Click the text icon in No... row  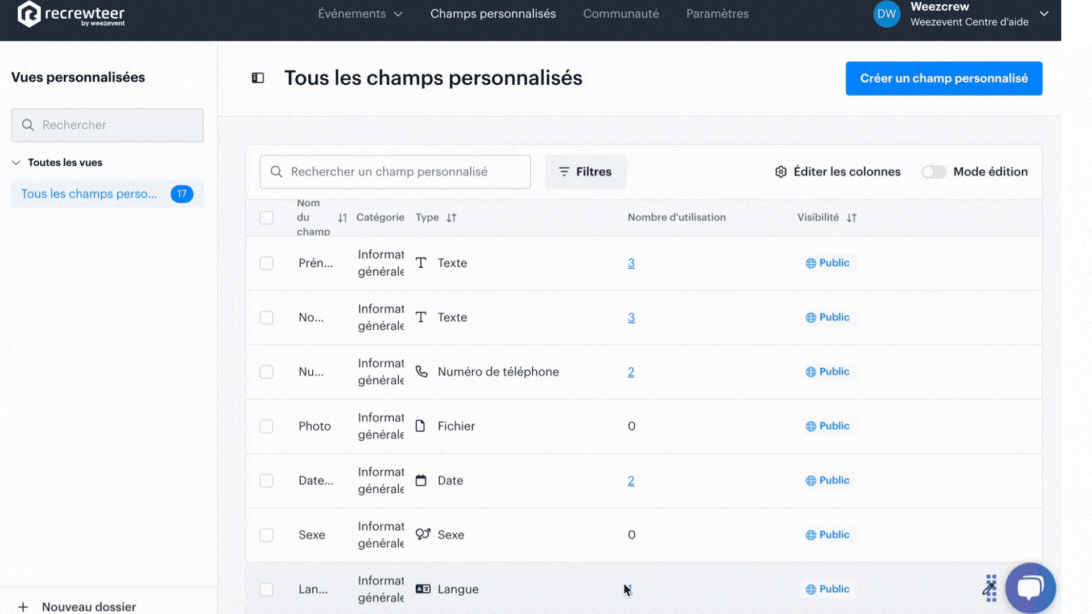pos(421,317)
